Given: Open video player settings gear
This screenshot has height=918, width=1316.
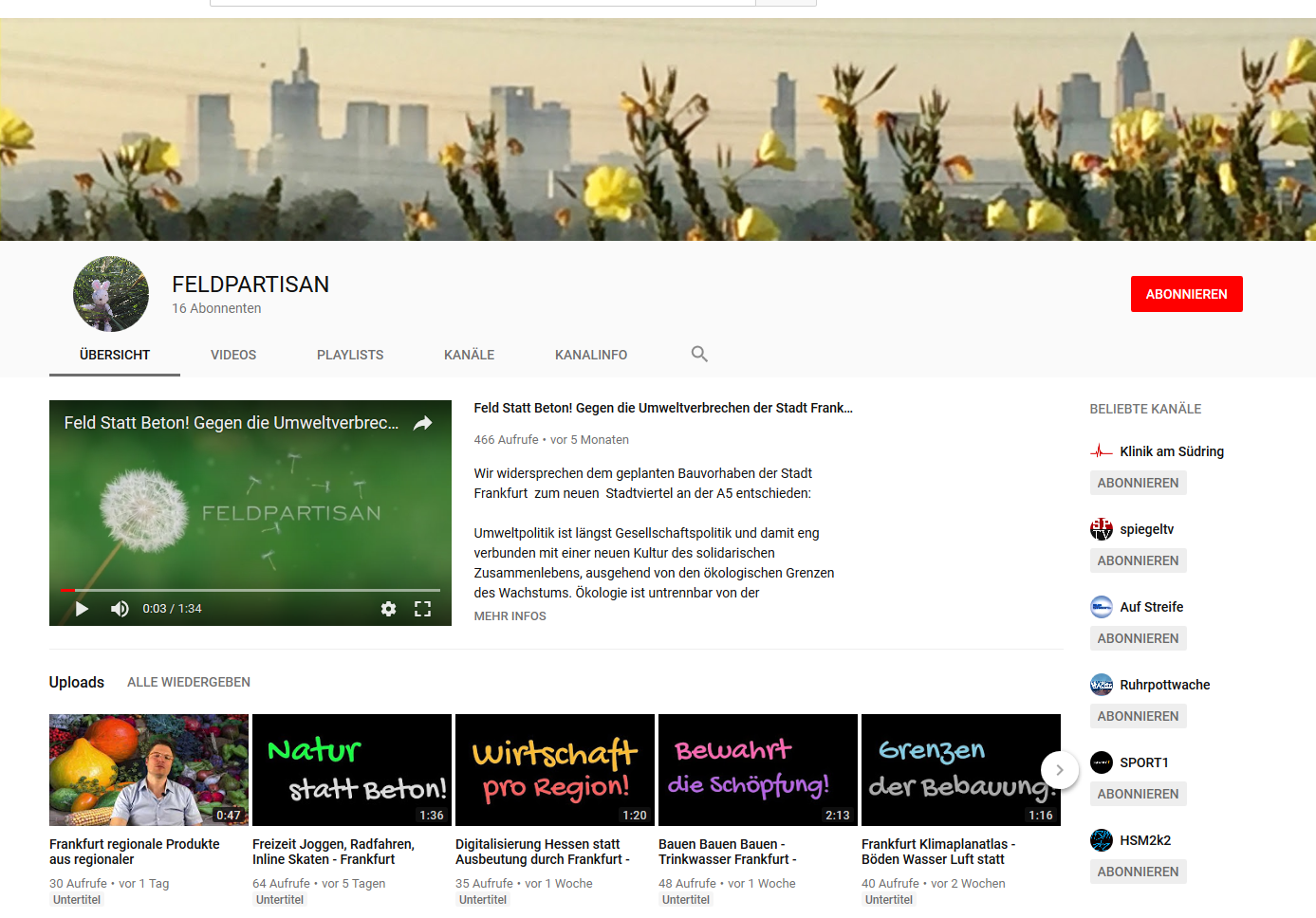Looking at the screenshot, I should [388, 609].
